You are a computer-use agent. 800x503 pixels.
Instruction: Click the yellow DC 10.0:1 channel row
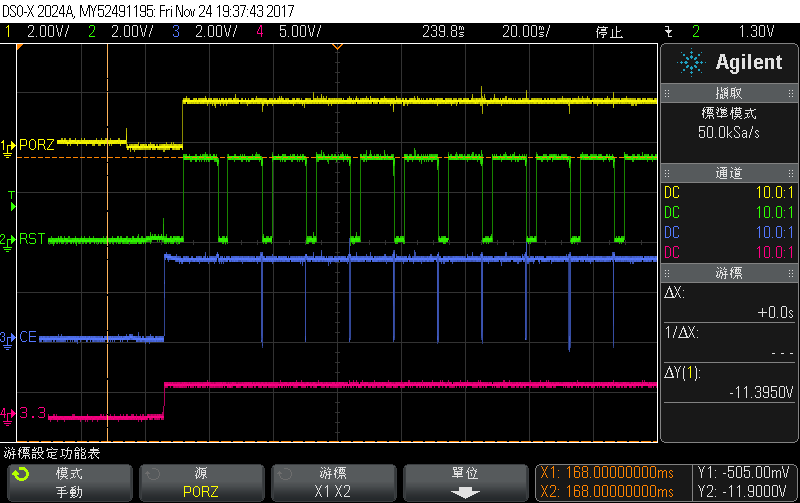pyautogui.click(x=729, y=193)
